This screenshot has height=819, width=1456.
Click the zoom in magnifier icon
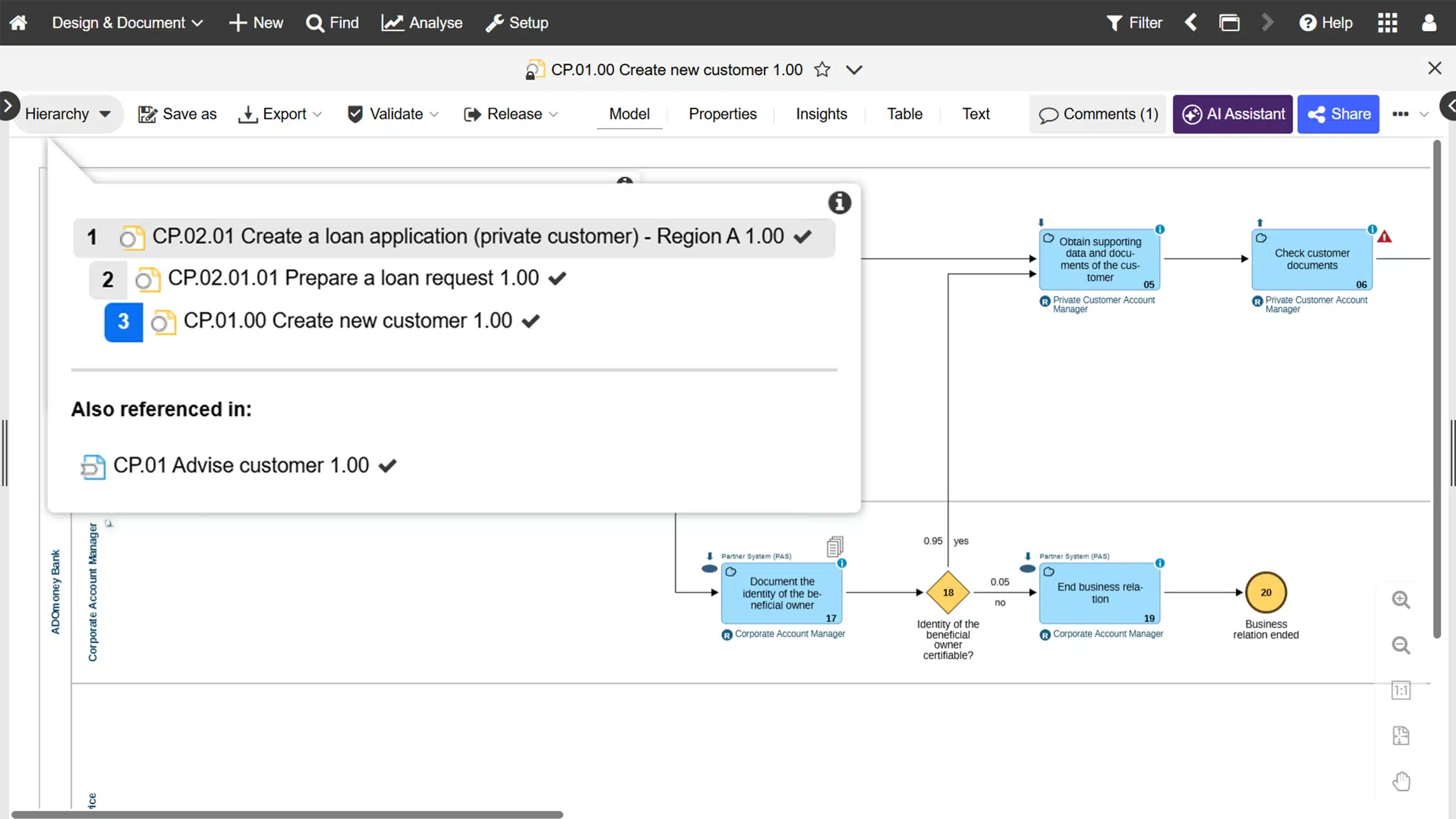click(x=1401, y=599)
